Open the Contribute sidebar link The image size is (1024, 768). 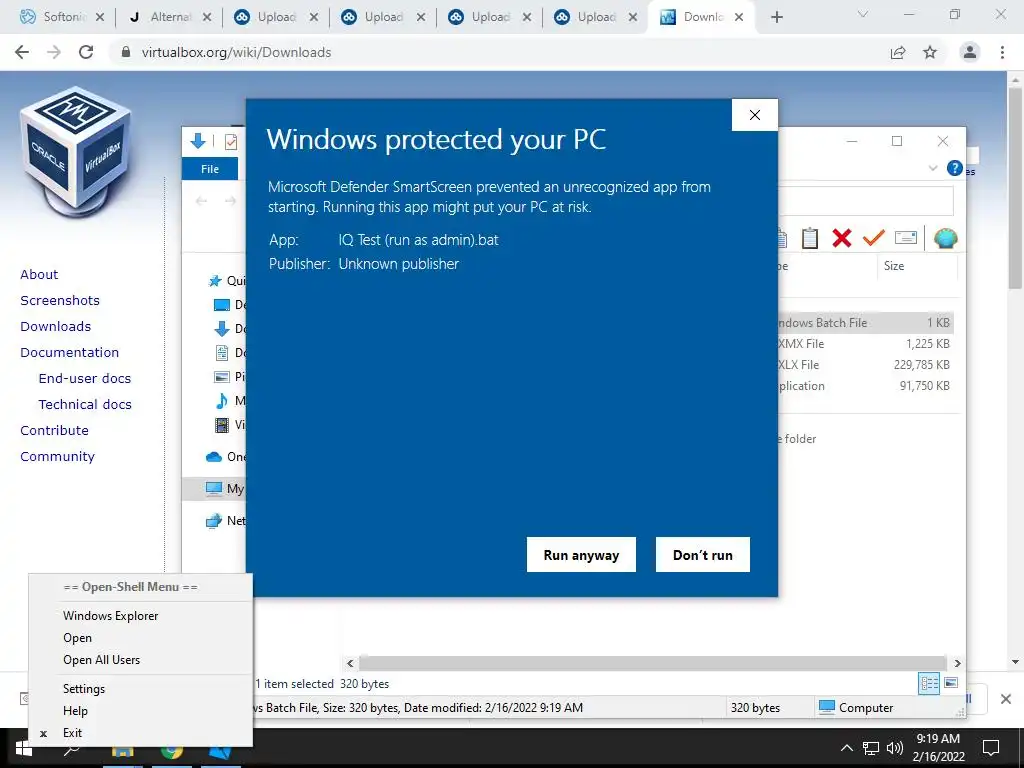coord(54,431)
